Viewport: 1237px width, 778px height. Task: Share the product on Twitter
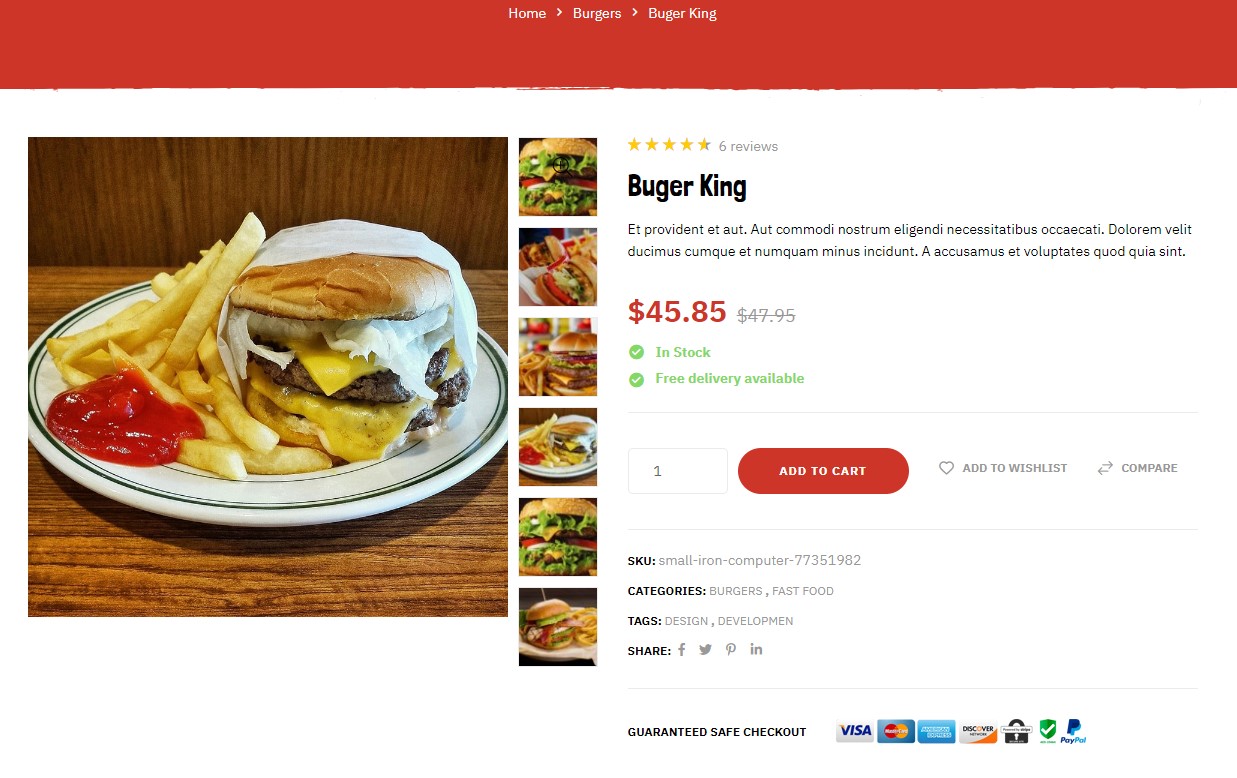(705, 650)
